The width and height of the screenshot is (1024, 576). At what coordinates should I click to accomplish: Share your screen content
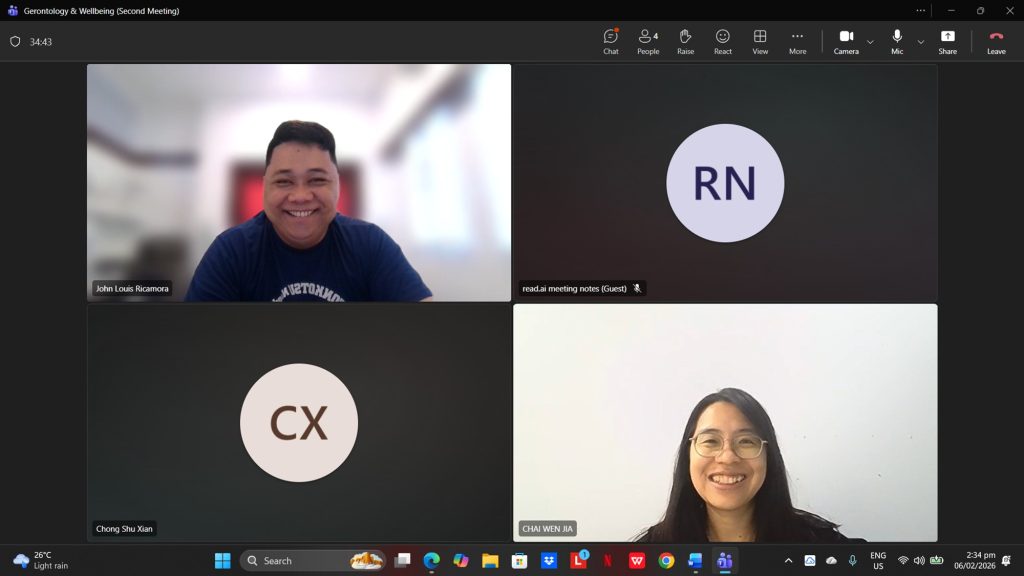(x=947, y=41)
